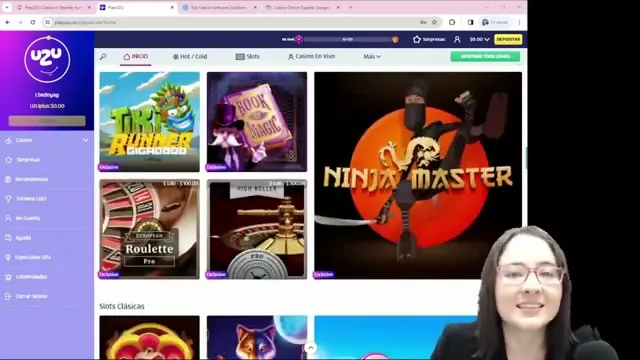Viewport: 640px width, 360px height.
Task: Open the Casino En Vivo tab
Action: pos(311,56)
